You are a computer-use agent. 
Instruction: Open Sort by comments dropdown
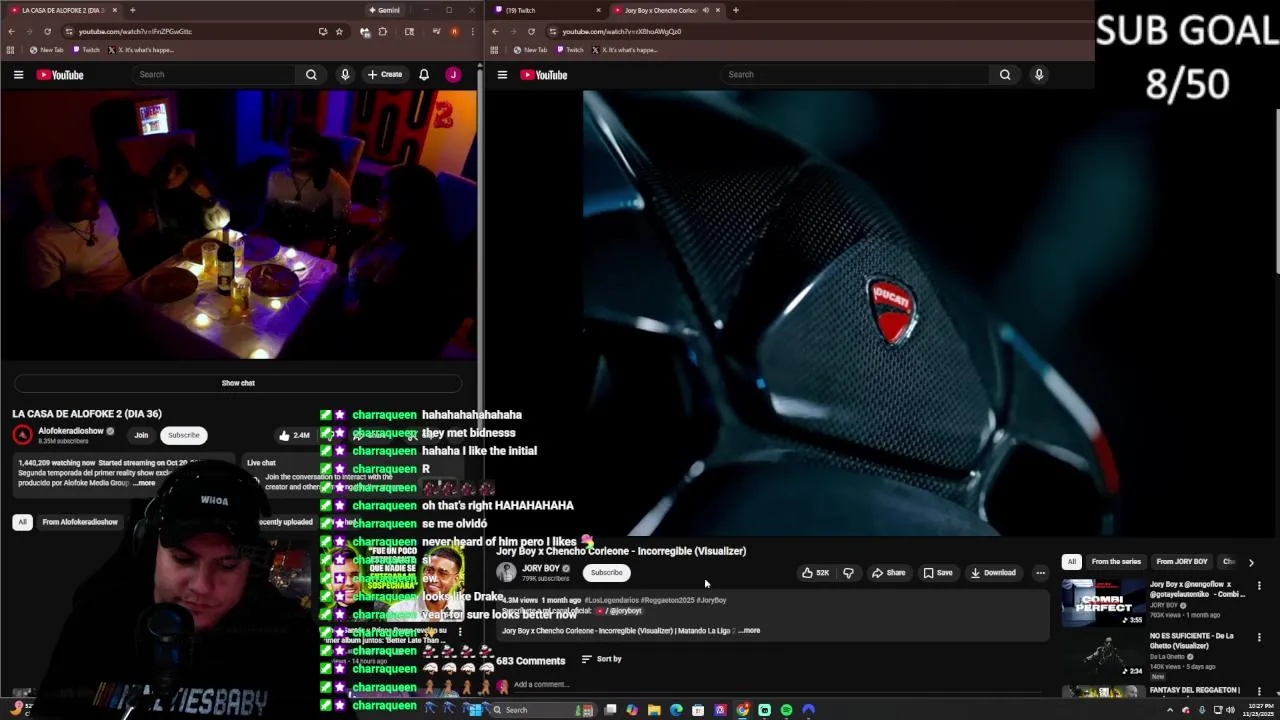pos(602,659)
